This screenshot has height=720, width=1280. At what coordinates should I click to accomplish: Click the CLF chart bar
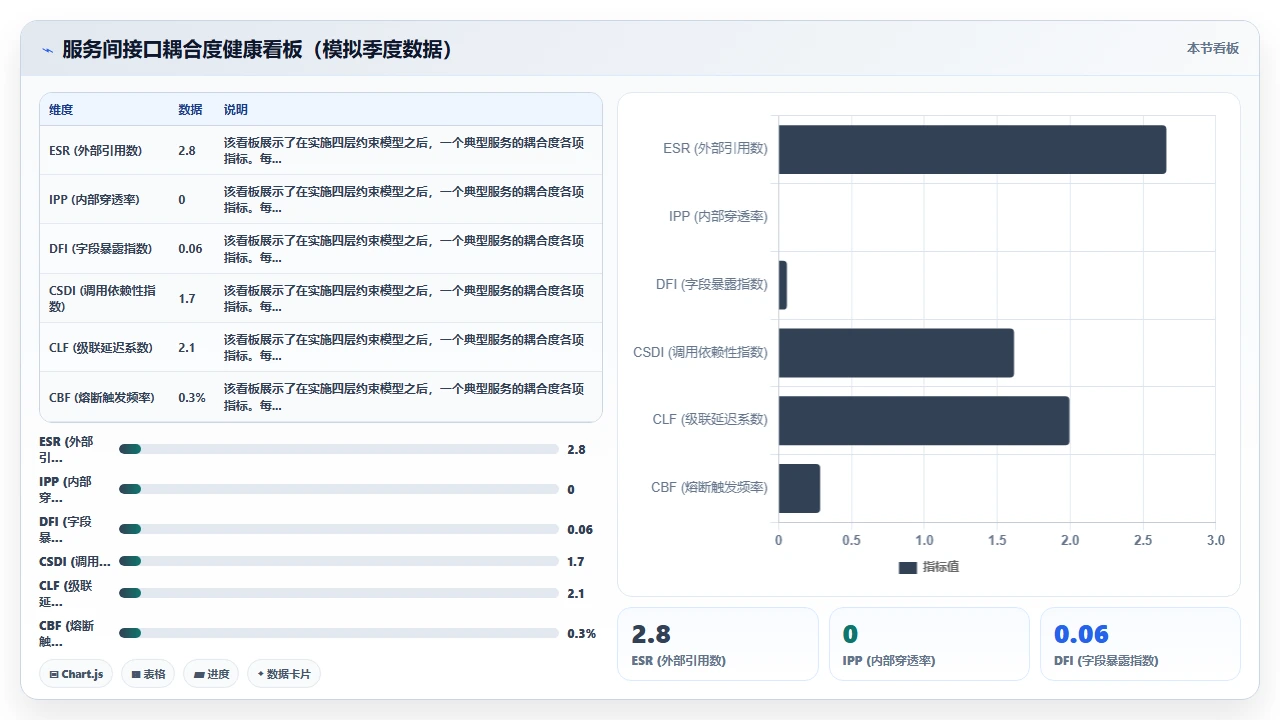pos(924,421)
